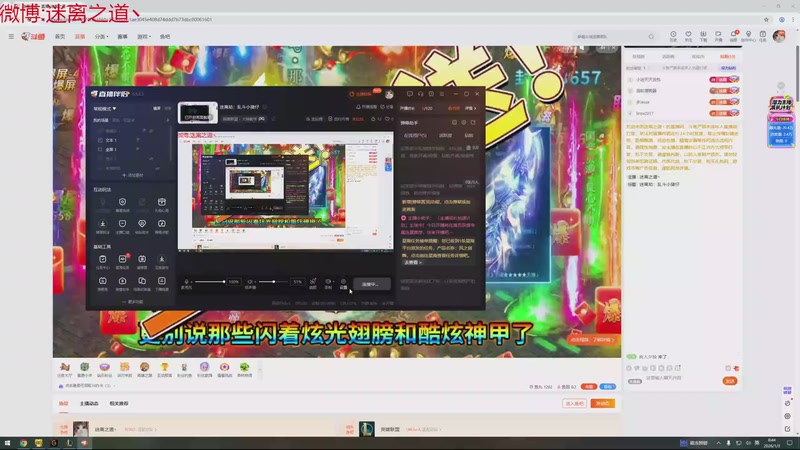This screenshot has height=450, width=800.
Task: Switch to the 相关推荐 tab
Action: click(x=119, y=404)
